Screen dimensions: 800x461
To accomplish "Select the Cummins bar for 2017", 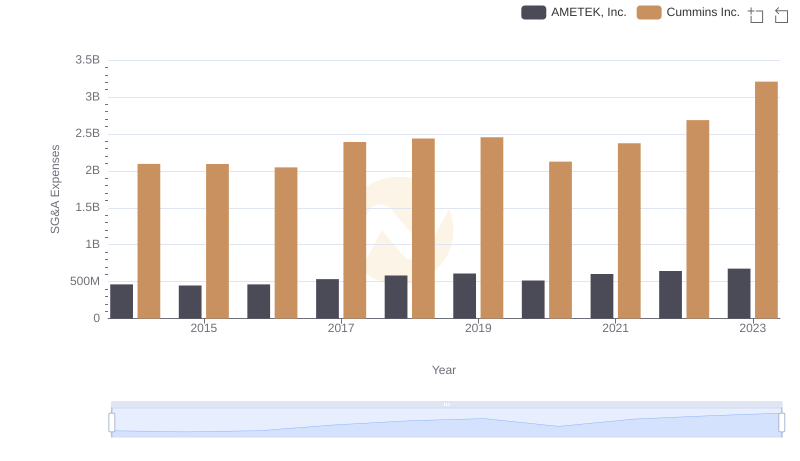I will (355, 230).
